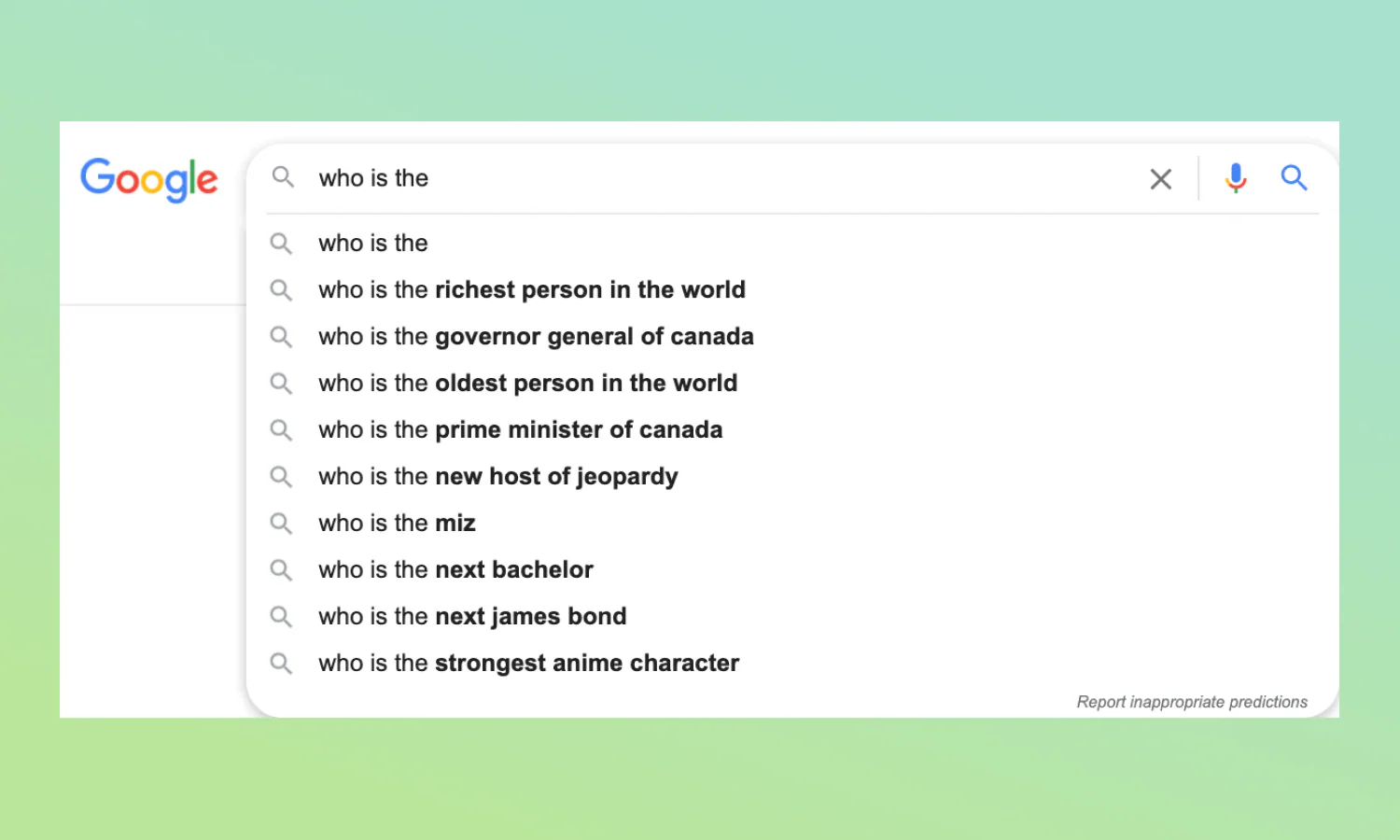Click the magnifier icon beside 'who is the strongest anime character'
The height and width of the screenshot is (840, 1400).
click(281, 663)
